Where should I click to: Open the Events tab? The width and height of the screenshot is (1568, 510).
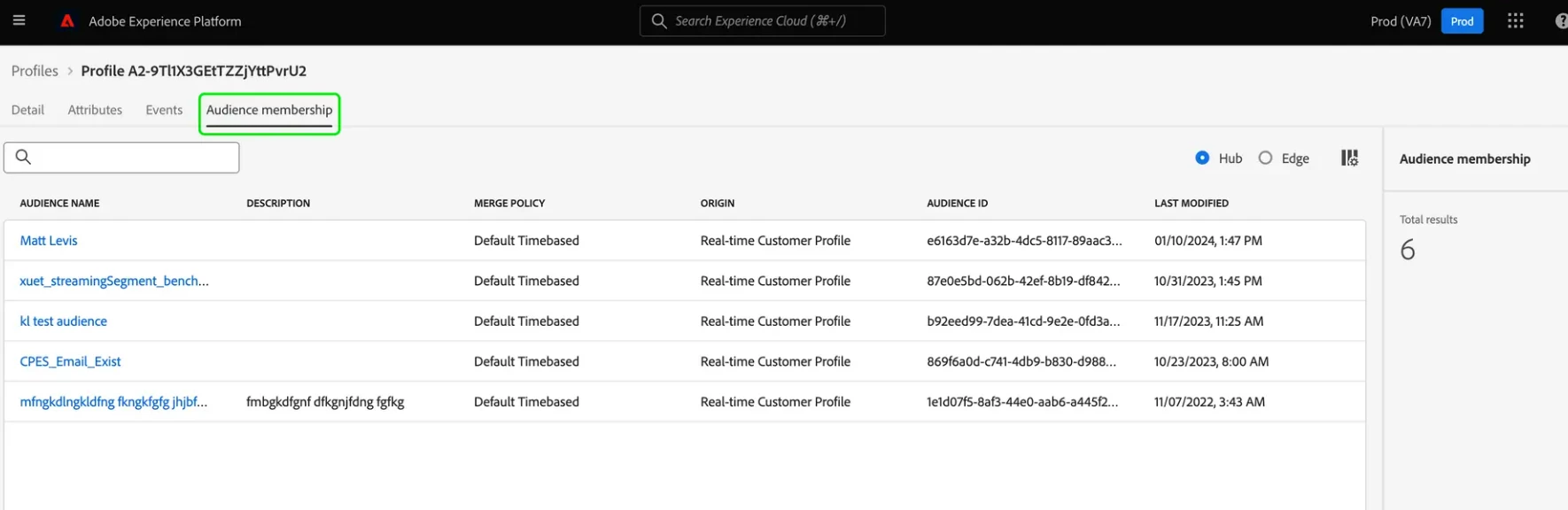[x=164, y=110]
